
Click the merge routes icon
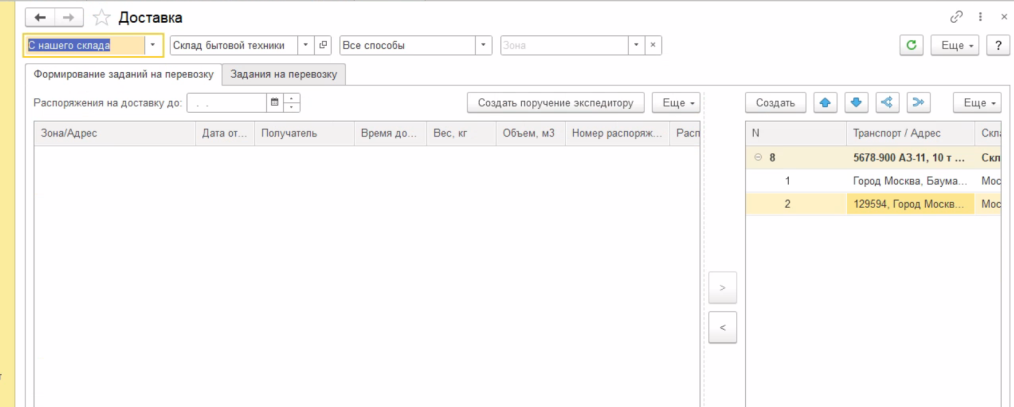pyautogui.click(x=917, y=102)
